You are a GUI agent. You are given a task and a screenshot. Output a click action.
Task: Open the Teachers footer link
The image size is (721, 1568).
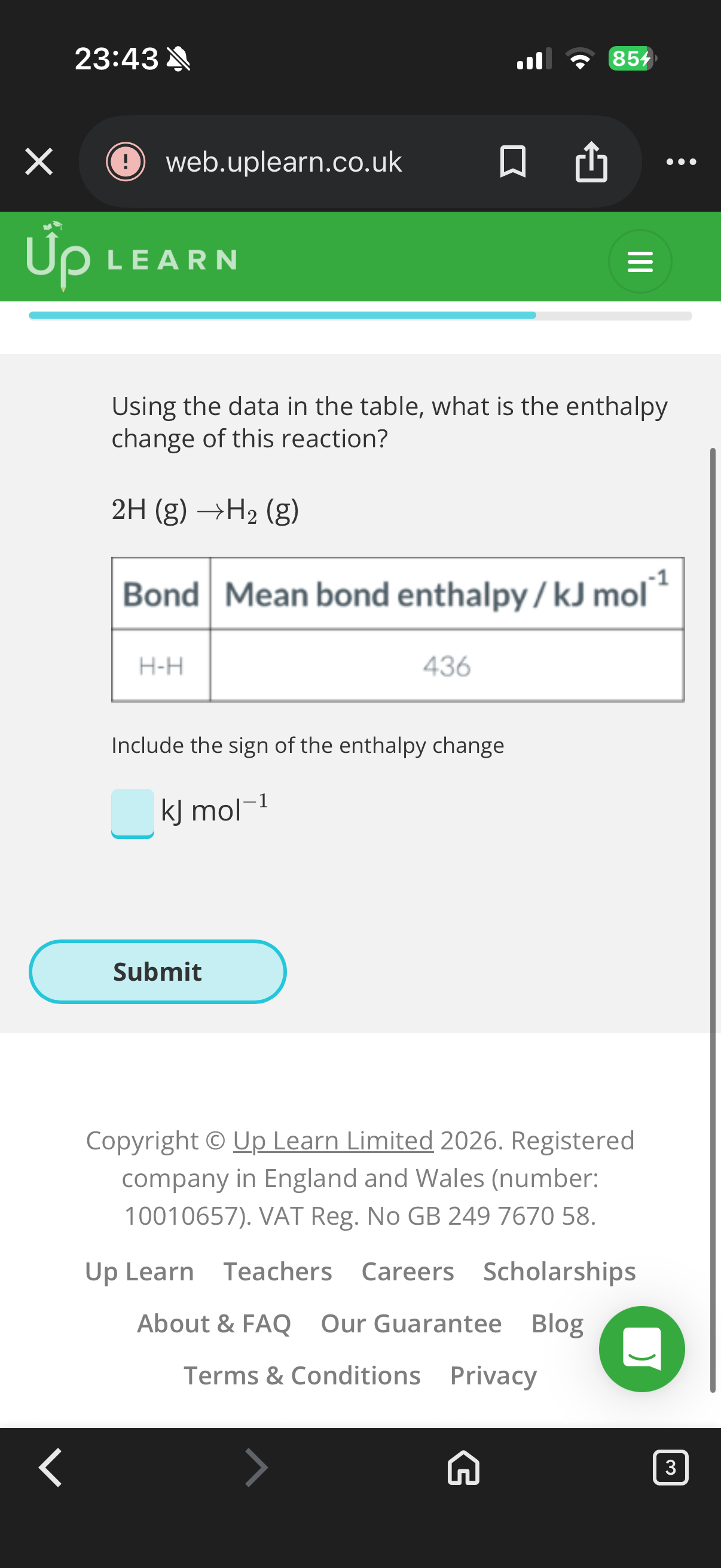click(277, 1271)
